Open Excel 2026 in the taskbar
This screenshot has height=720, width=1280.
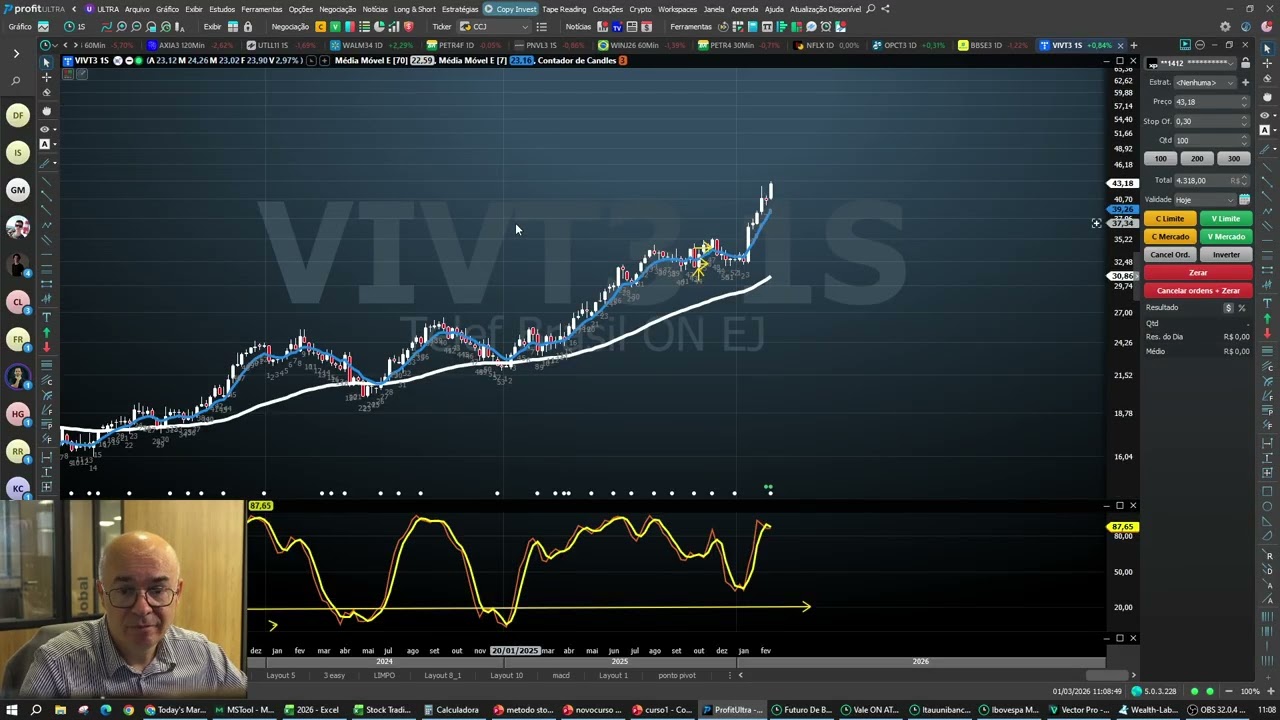[x=312, y=710]
